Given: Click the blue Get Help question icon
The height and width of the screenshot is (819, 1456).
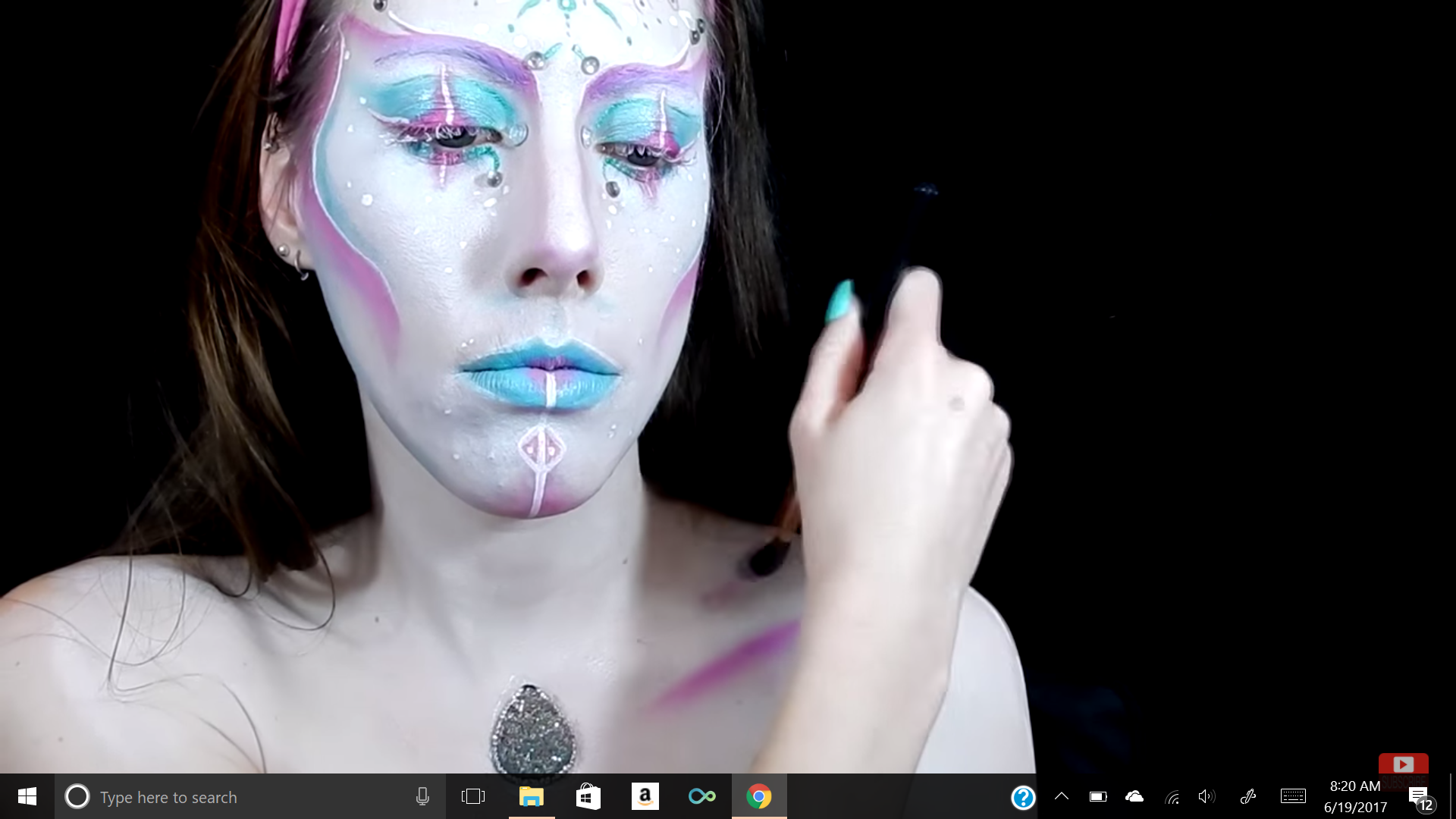Looking at the screenshot, I should [x=1023, y=797].
